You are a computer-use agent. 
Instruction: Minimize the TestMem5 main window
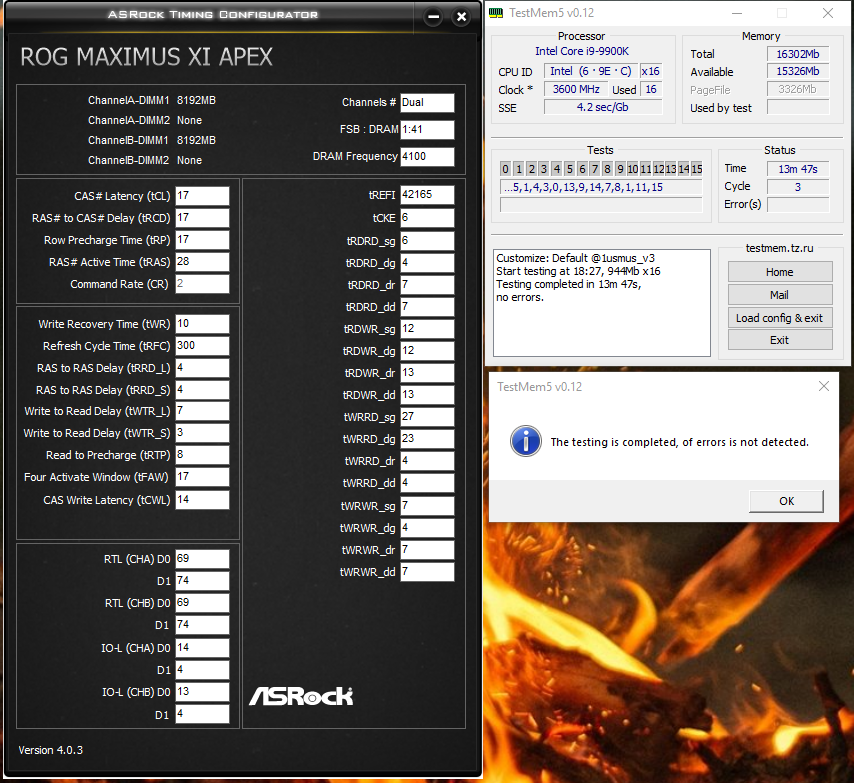(x=736, y=13)
